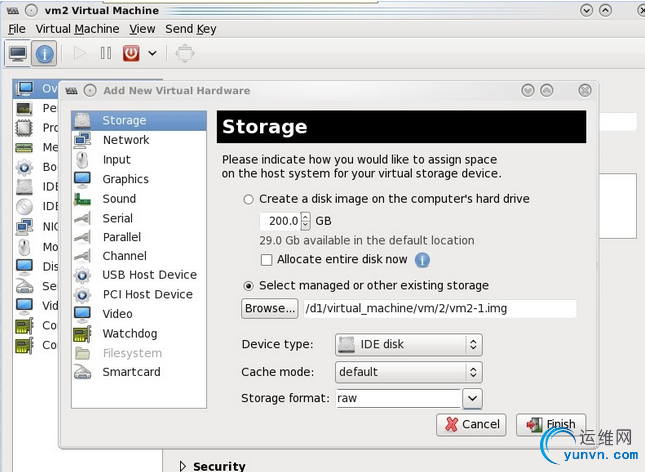Select 'Create a disk image' radio button
Screen dimensions: 645x472
(249, 199)
